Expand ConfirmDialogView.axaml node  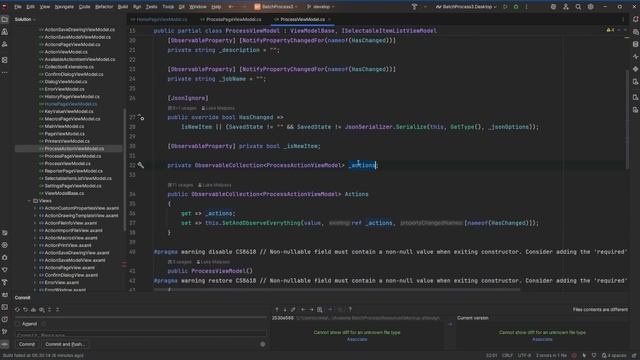coord(35,275)
